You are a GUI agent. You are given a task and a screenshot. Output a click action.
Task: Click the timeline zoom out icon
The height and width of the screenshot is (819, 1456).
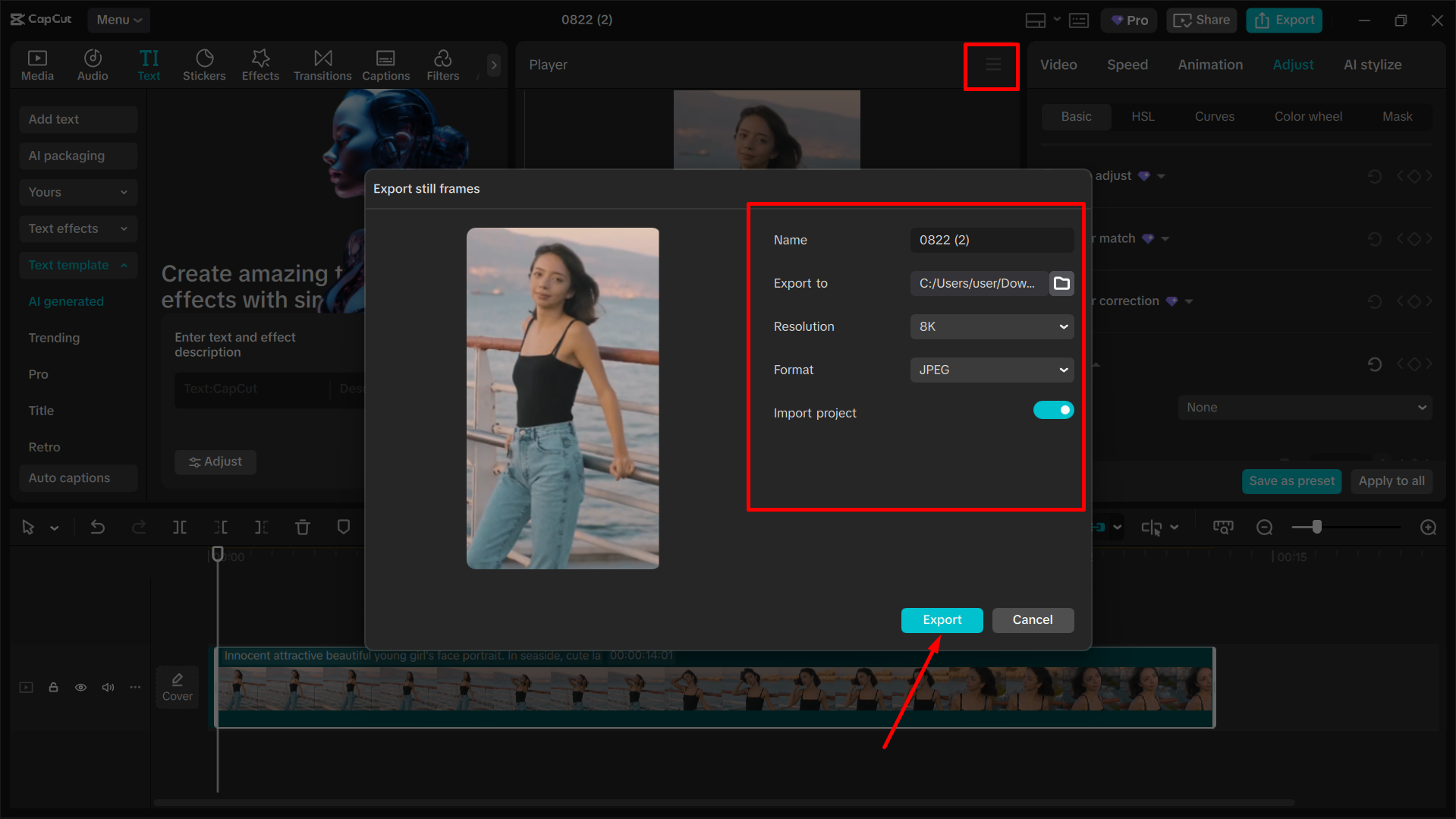coord(1264,528)
